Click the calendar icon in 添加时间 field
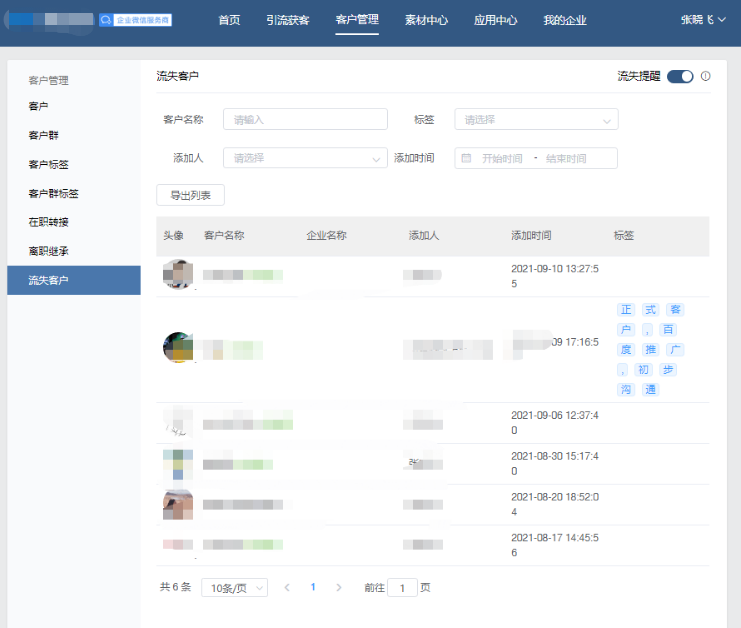Screen dimensions: 741x628 (466, 158)
